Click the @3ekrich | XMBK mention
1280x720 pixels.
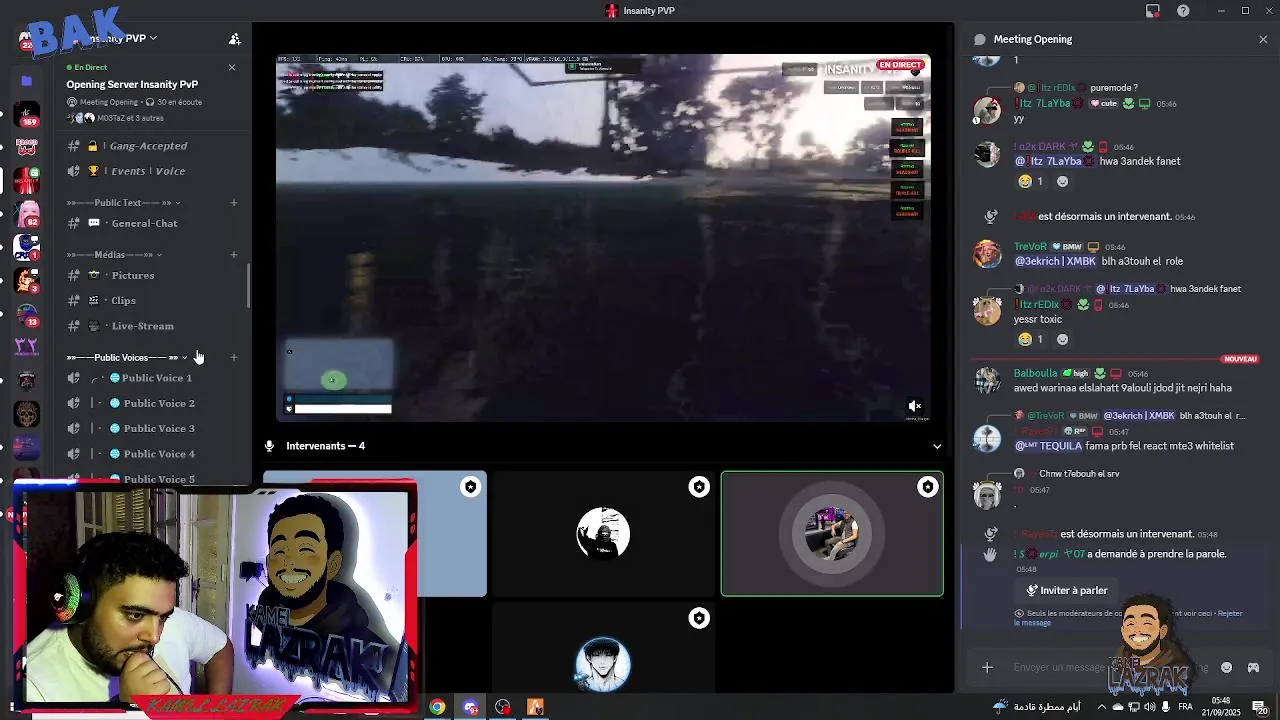click(x=1055, y=261)
